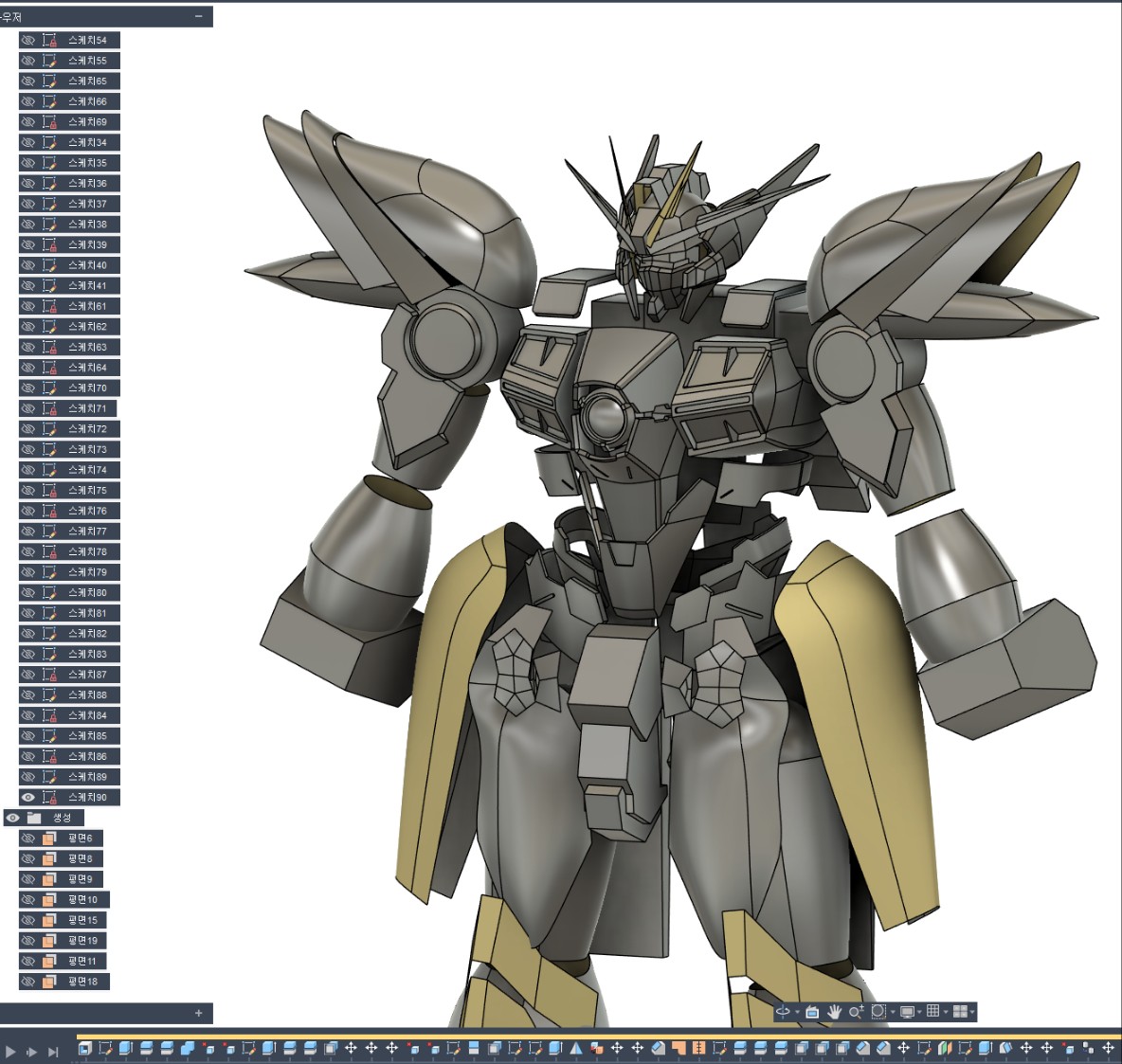Select the 스케치71 sketch item
Screen dimensions: 1122x1064
pos(87,409)
